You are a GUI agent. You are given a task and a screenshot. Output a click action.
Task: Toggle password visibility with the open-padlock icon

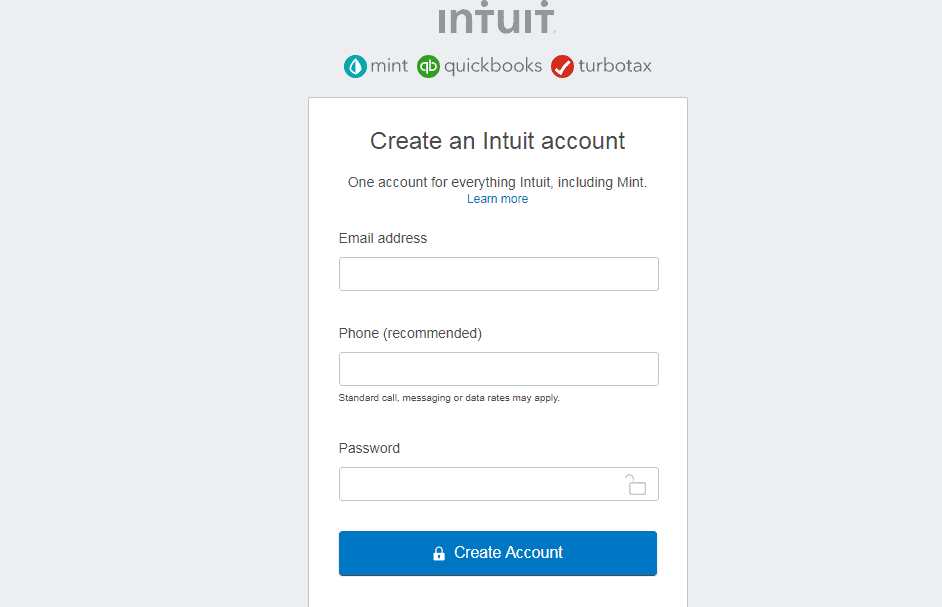tap(635, 484)
